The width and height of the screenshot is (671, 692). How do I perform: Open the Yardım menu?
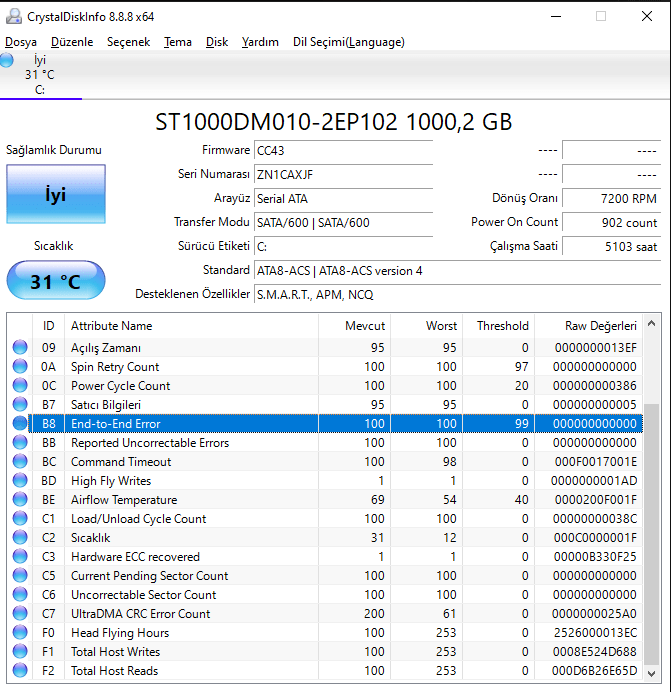pos(260,42)
